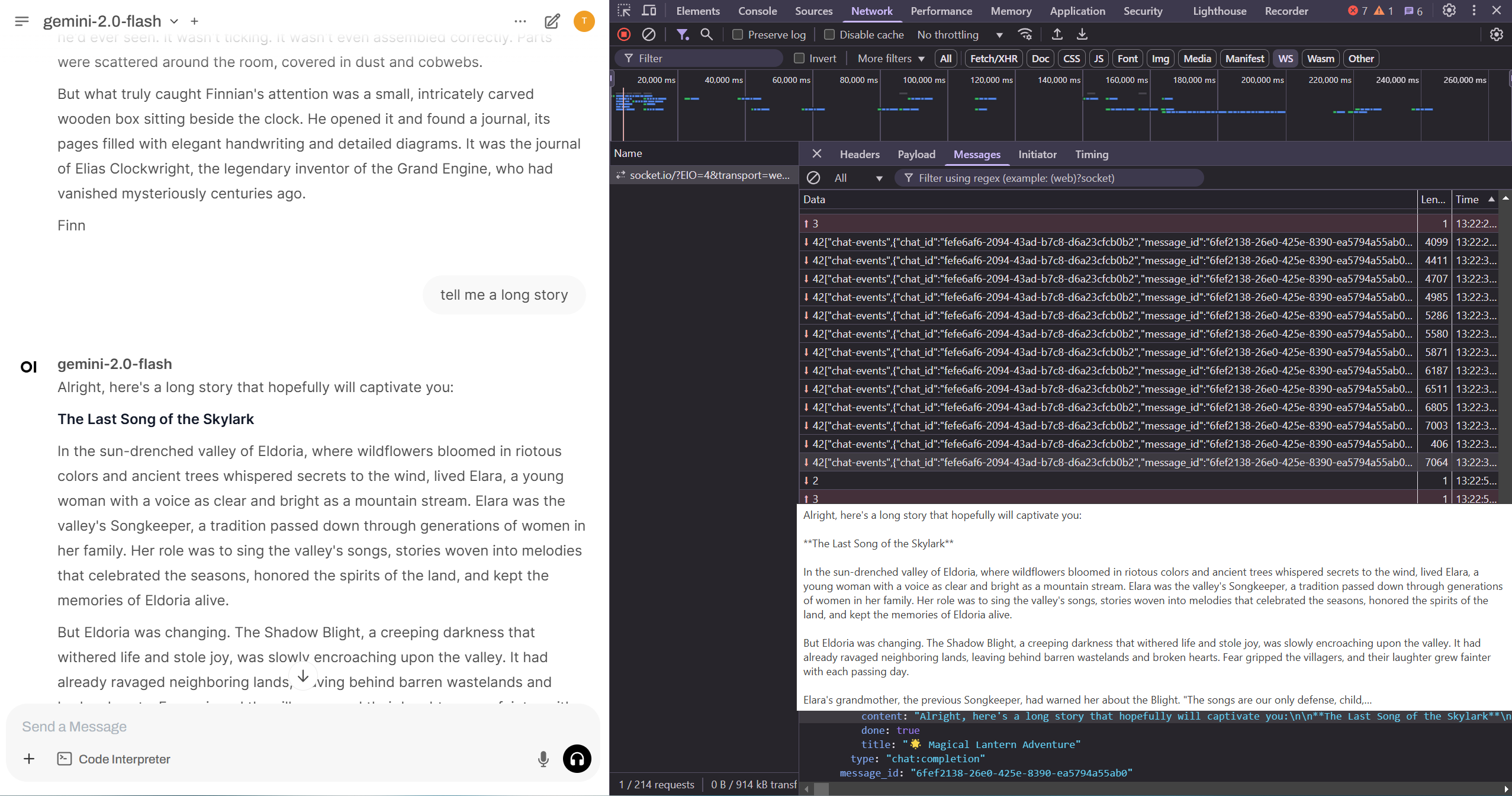Select the Headers tab
The width and height of the screenshot is (1512, 796).
pos(860,154)
